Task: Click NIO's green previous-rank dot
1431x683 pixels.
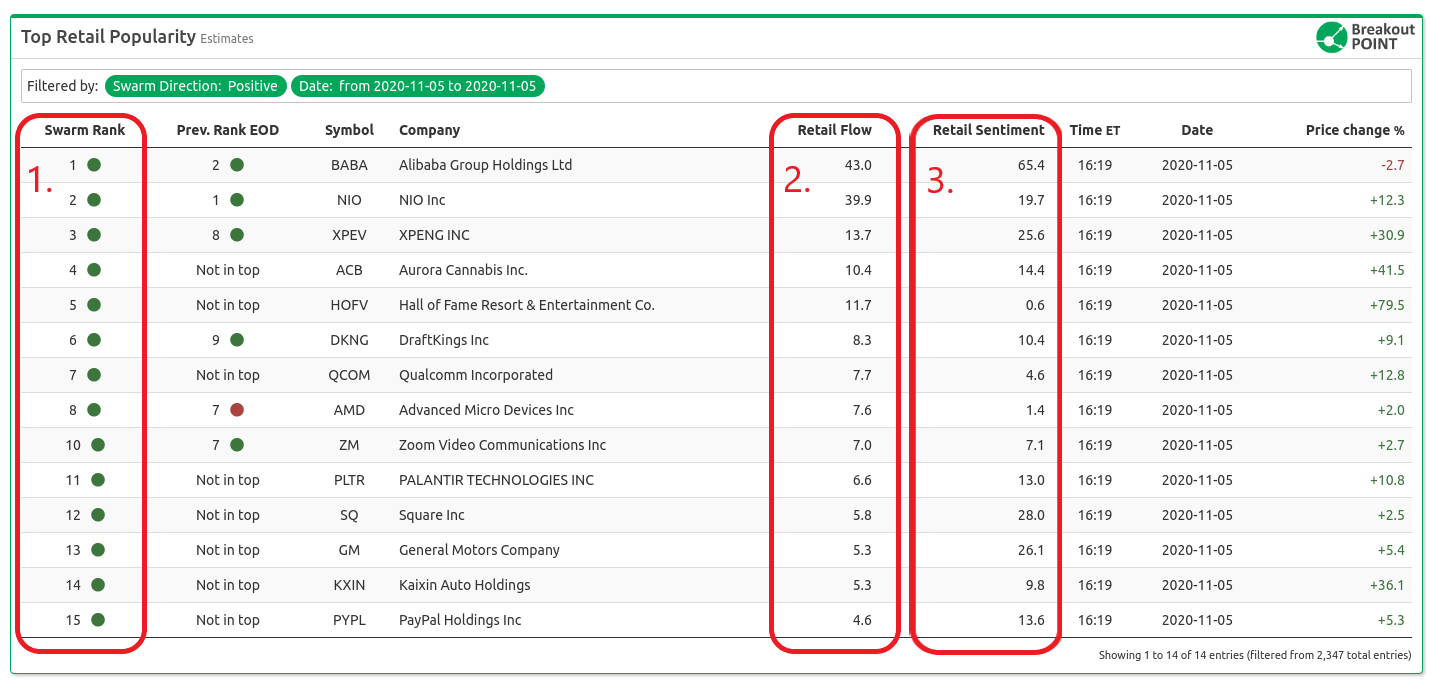Action: point(237,200)
